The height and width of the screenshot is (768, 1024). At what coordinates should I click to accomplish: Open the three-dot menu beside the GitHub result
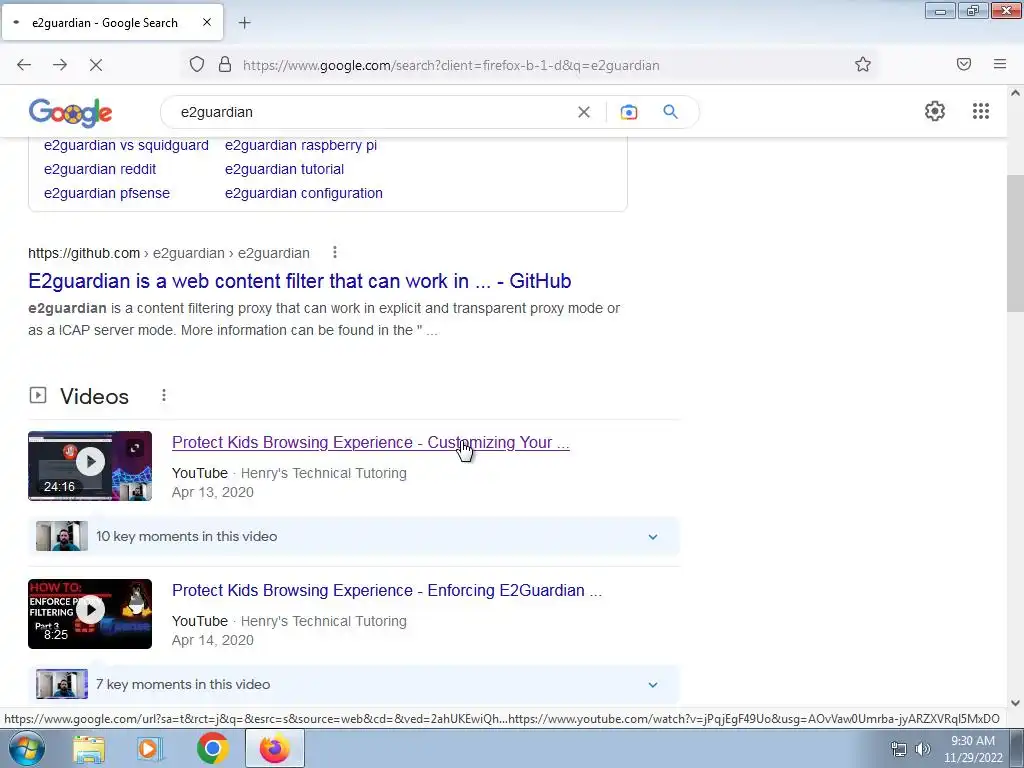point(334,252)
